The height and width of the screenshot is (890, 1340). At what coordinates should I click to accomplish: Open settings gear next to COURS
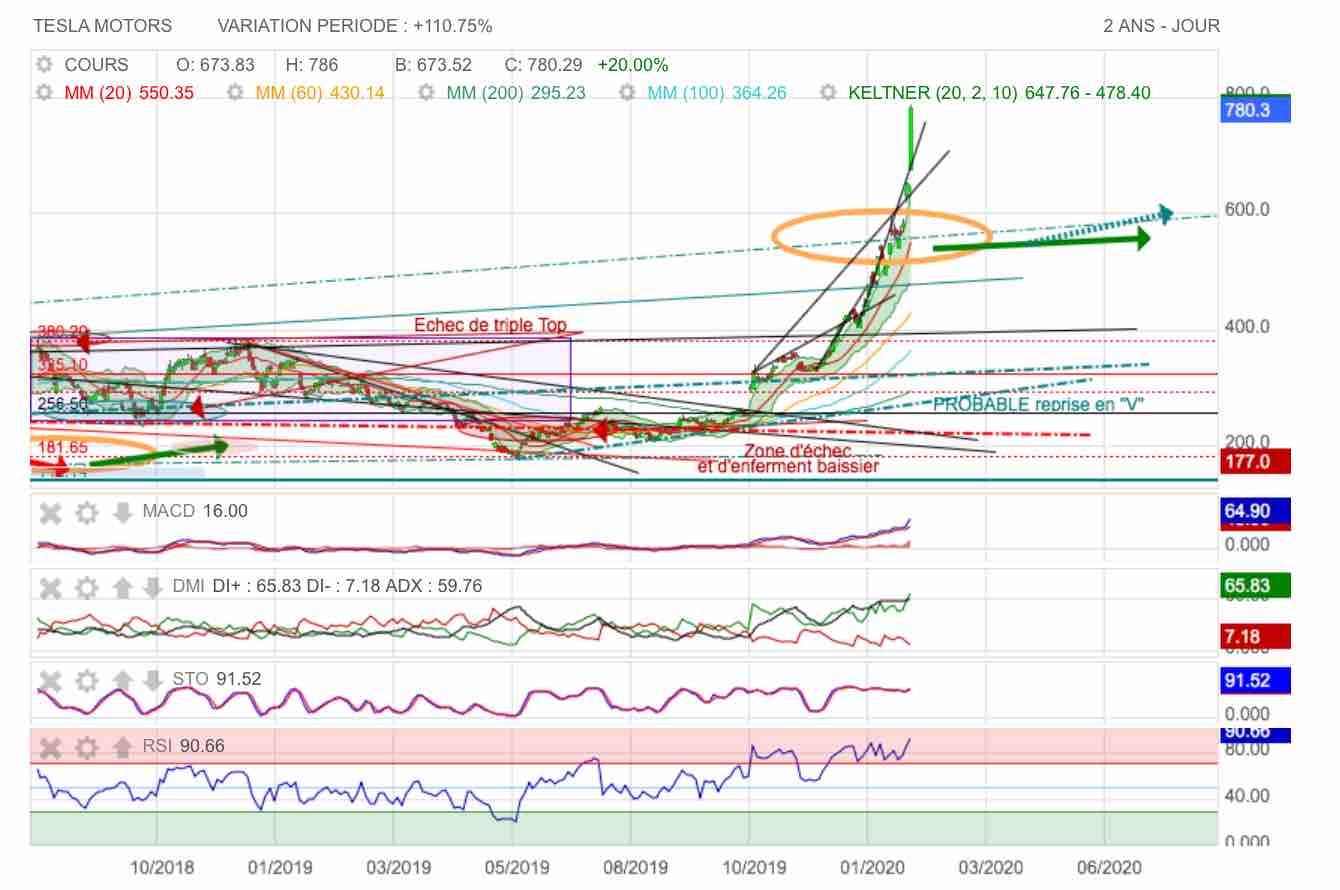(43, 65)
